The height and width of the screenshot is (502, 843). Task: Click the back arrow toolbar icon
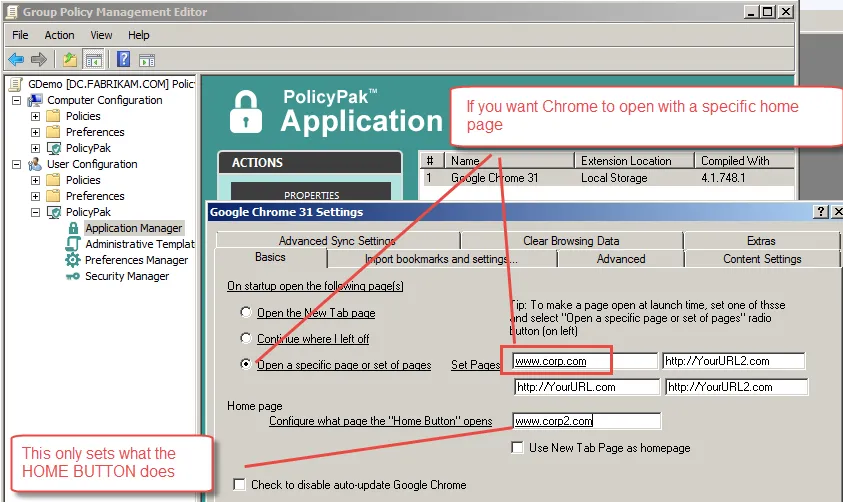[x=16, y=60]
